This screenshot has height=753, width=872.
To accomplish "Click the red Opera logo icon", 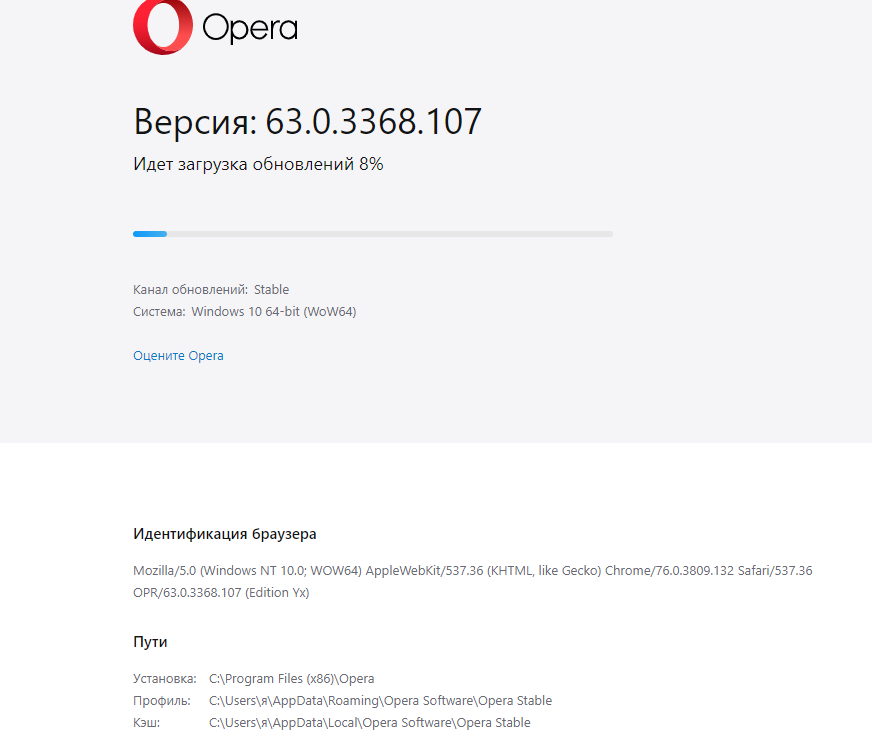I will pyautogui.click(x=163, y=26).
